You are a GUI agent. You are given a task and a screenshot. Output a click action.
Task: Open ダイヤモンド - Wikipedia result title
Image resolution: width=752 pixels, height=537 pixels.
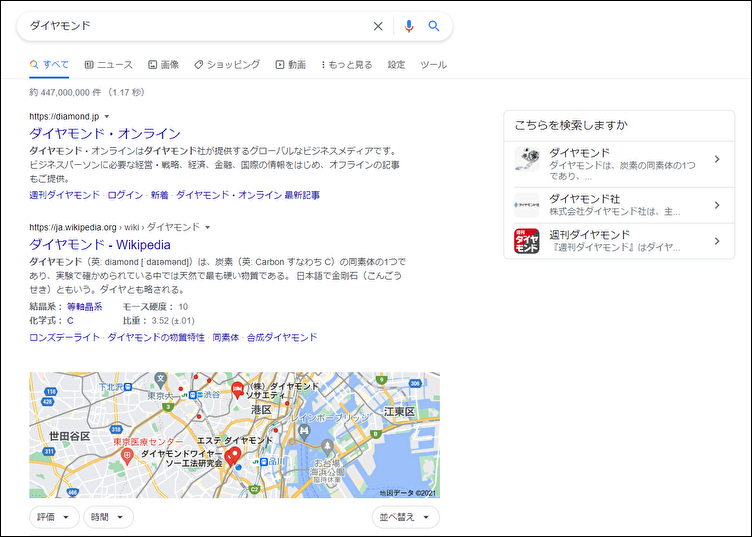coord(100,245)
